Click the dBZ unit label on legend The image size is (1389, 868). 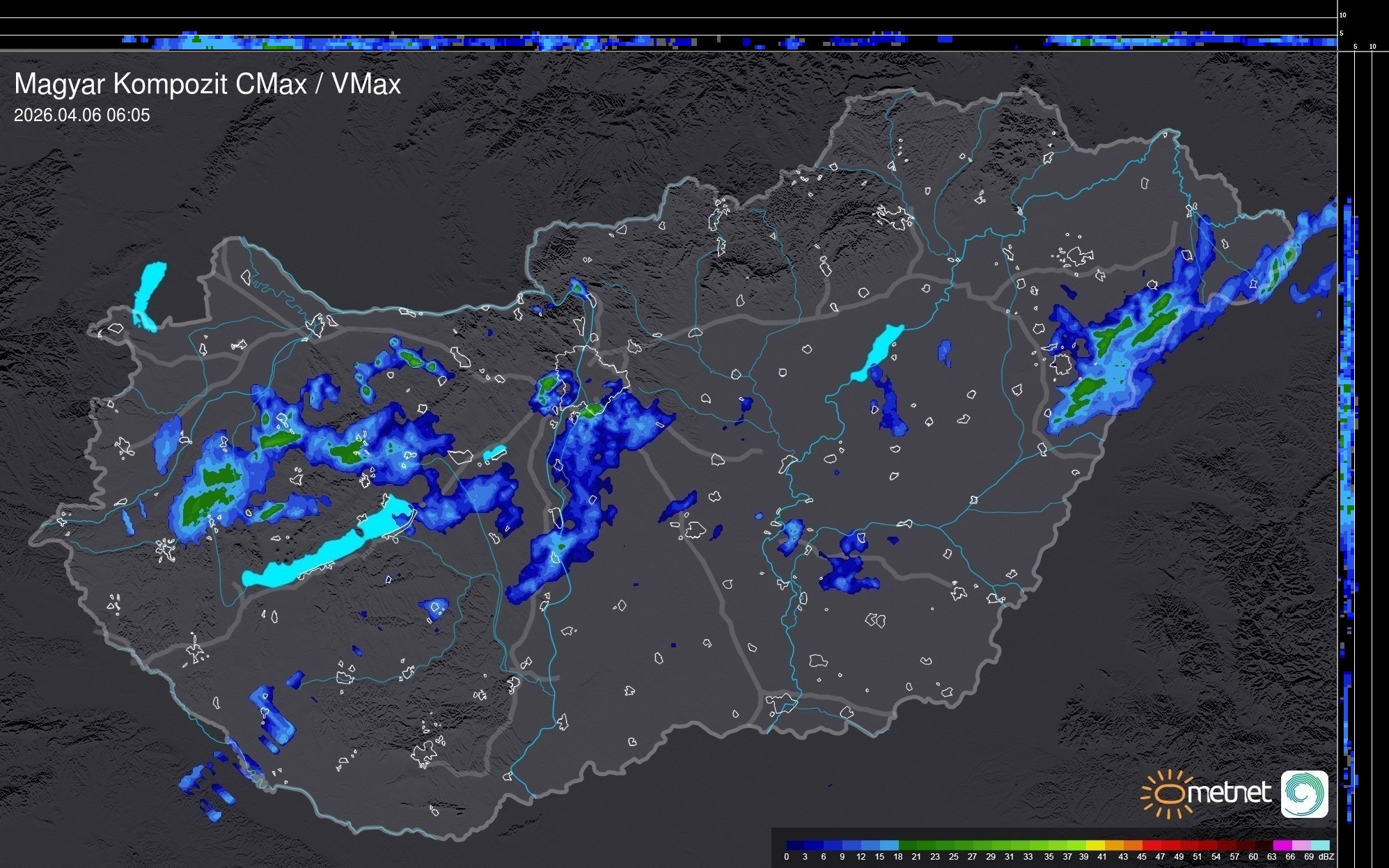click(1326, 857)
